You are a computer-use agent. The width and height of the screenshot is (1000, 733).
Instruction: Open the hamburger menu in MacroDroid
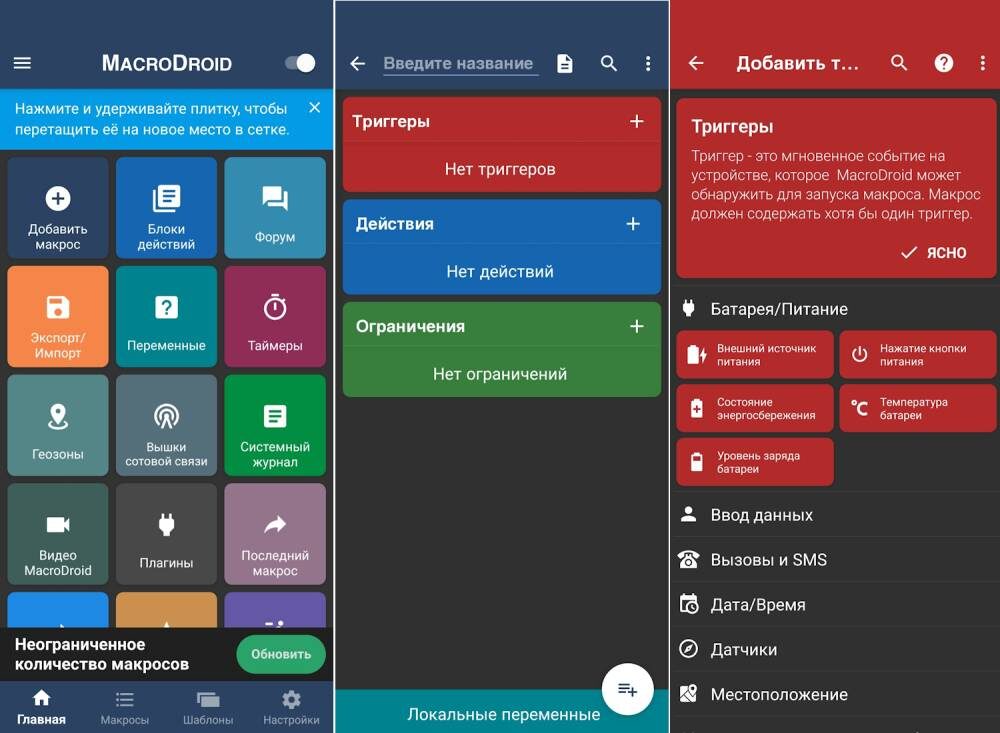pyautogui.click(x=22, y=63)
